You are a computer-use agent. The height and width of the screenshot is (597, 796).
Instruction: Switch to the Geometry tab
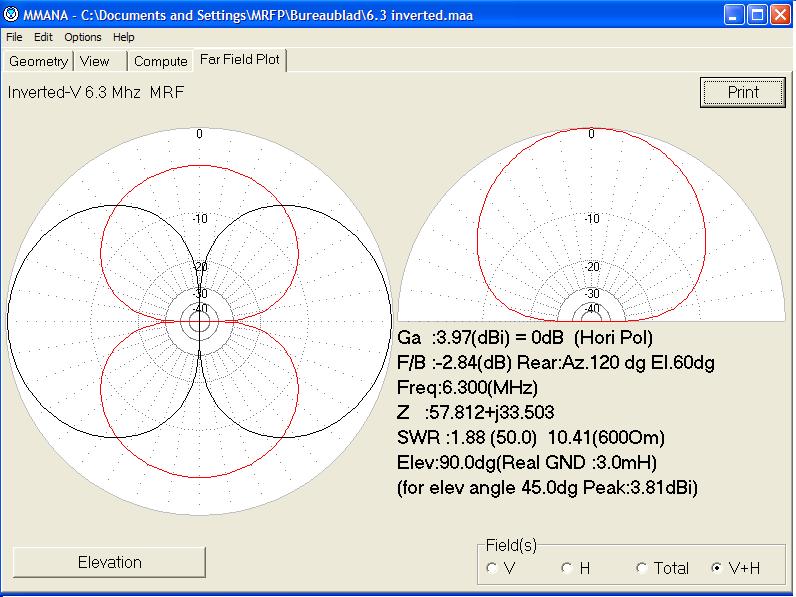coord(39,61)
